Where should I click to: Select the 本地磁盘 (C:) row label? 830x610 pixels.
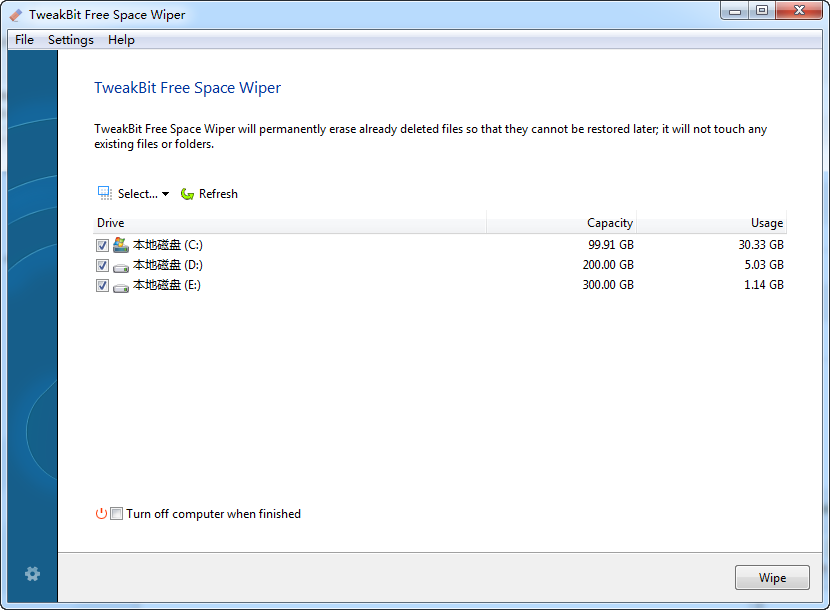pyautogui.click(x=167, y=245)
